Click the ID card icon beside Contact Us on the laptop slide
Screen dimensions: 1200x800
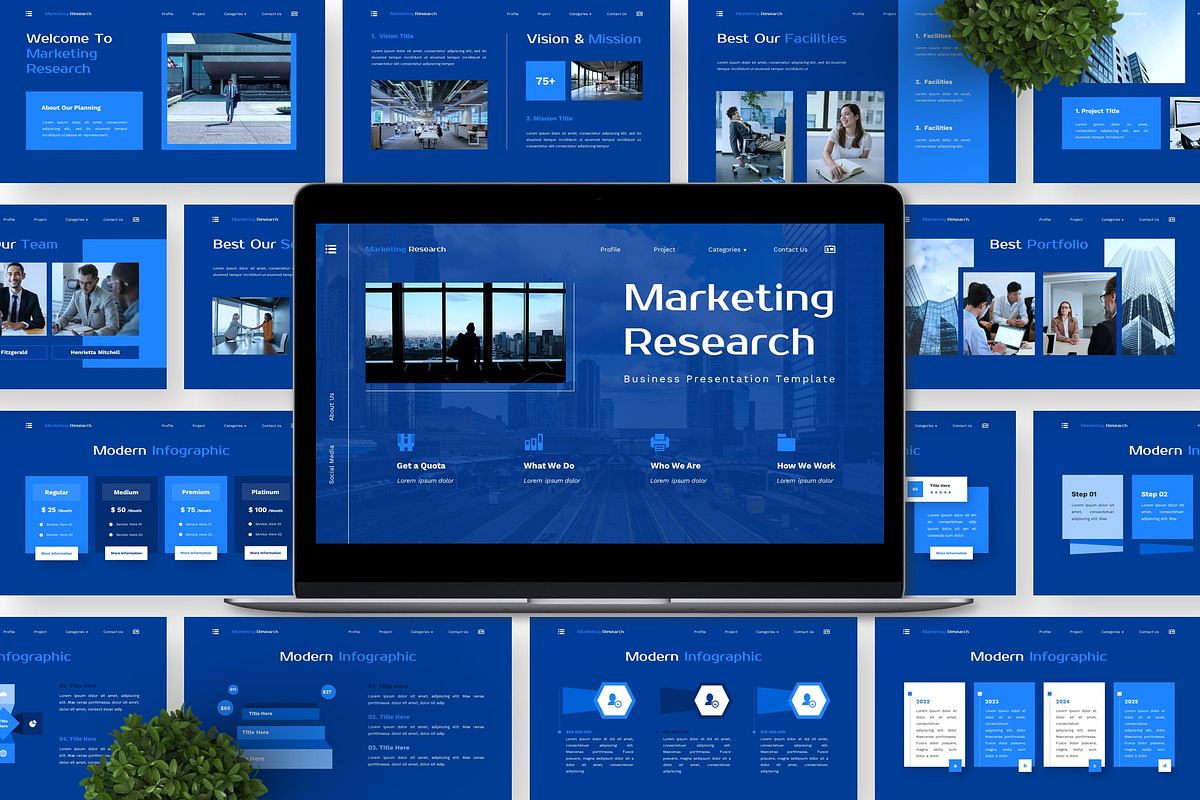829,249
